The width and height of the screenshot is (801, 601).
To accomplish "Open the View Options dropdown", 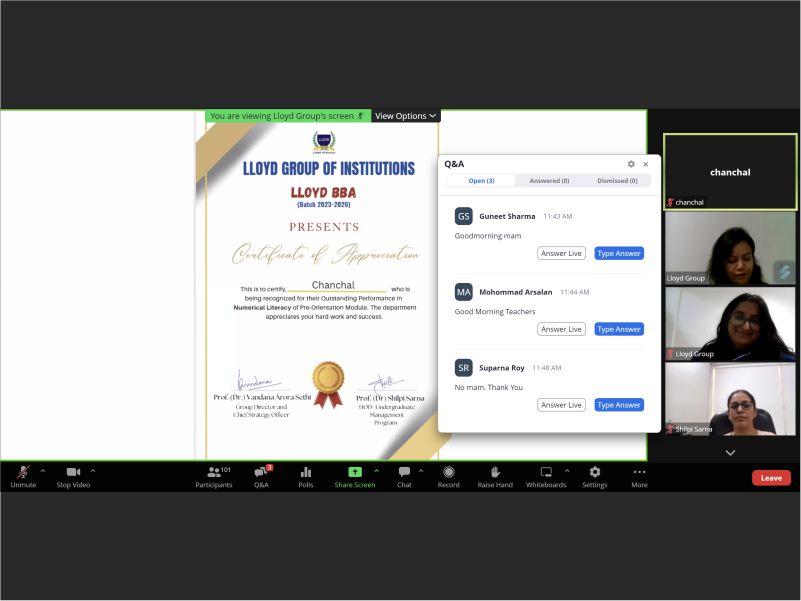I will coord(405,116).
